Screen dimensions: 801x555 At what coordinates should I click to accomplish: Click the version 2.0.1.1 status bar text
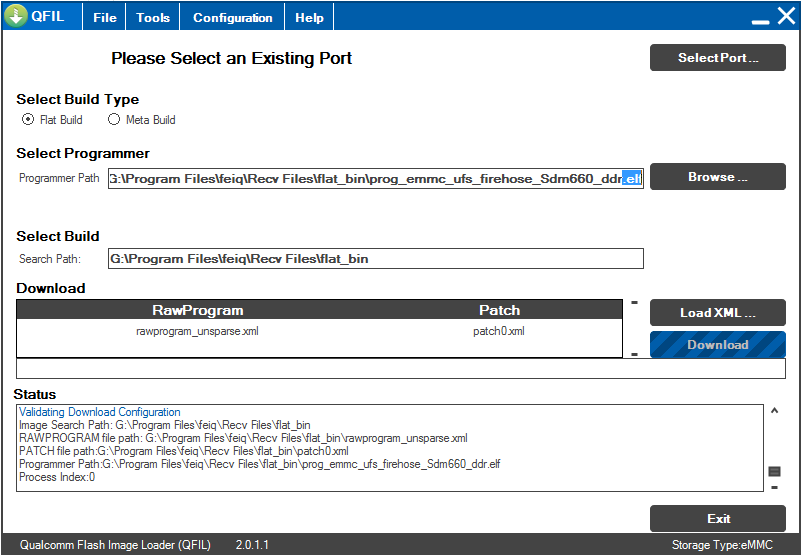click(x=252, y=545)
